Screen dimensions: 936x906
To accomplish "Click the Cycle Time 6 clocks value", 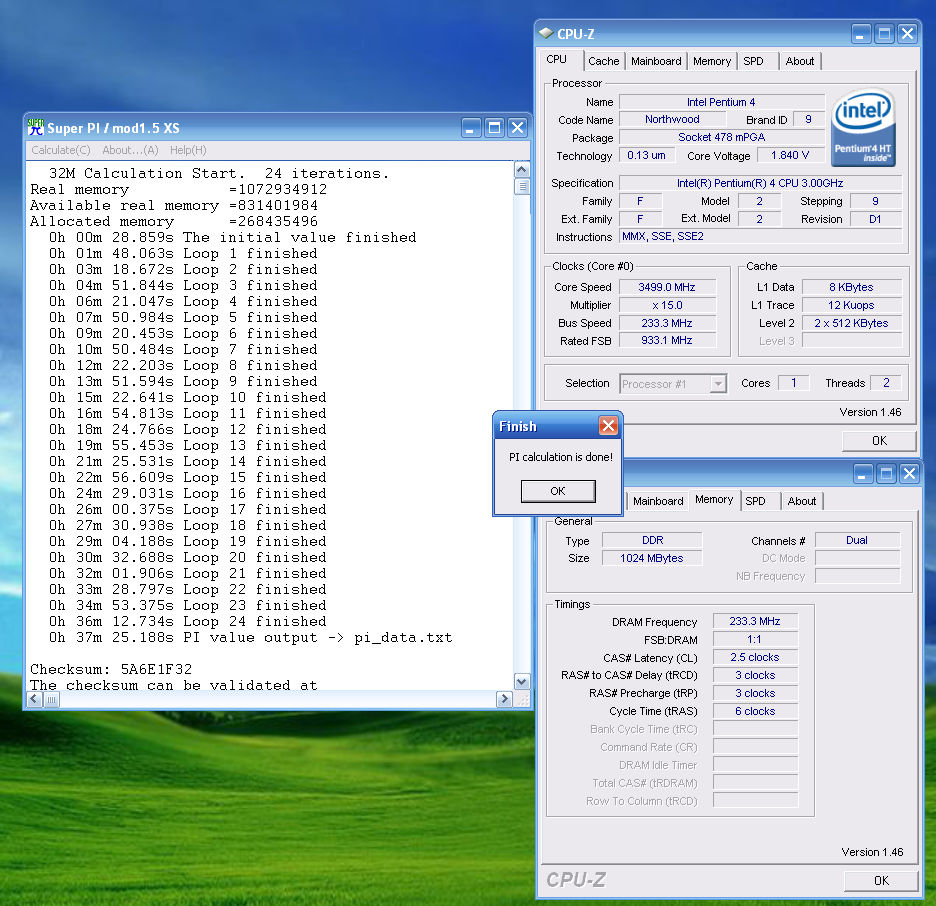I will tap(755, 711).
